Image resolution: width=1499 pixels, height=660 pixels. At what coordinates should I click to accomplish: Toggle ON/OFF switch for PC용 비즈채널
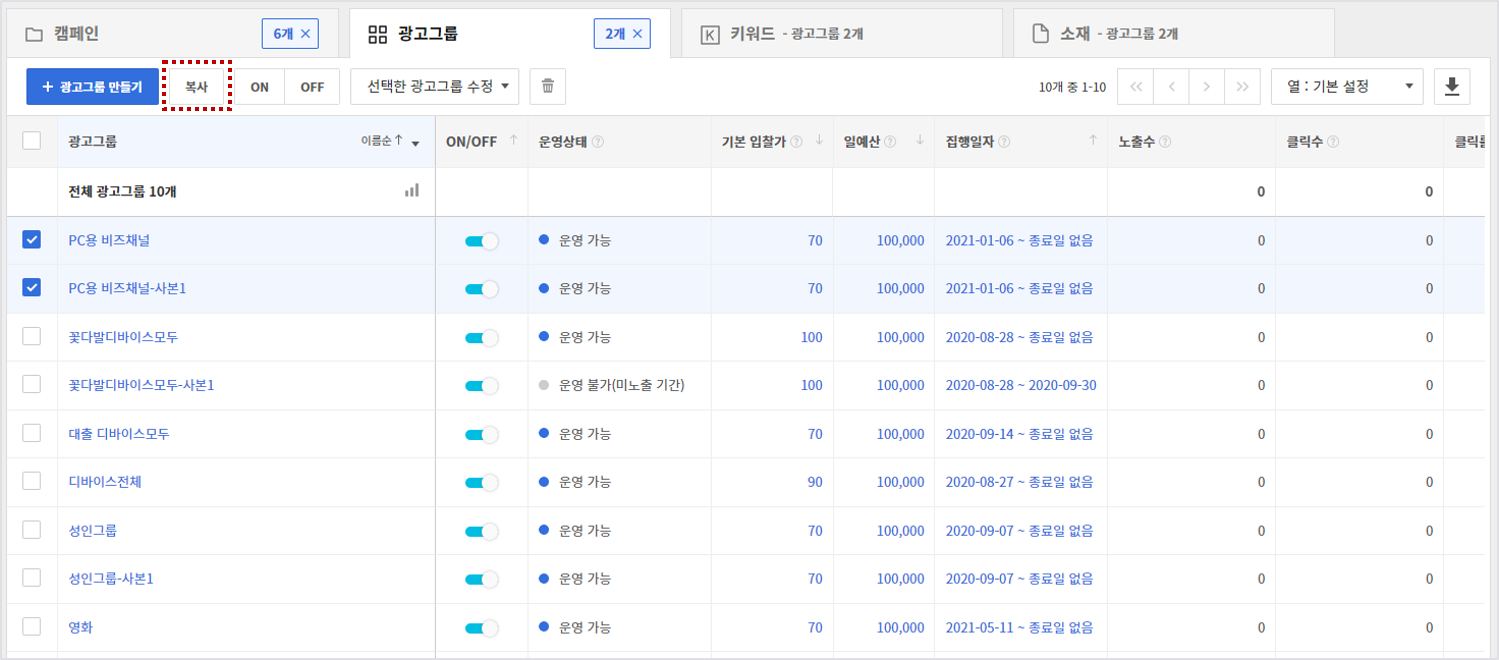[x=481, y=241]
